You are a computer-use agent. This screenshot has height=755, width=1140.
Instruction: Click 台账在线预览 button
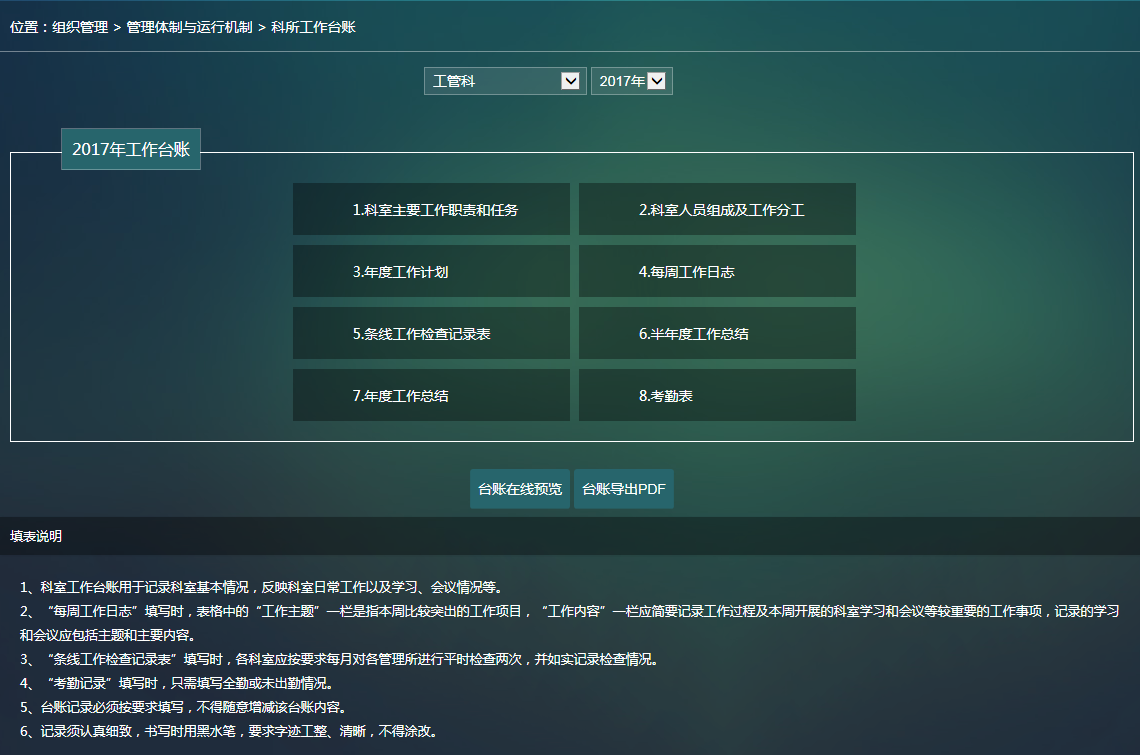[x=520, y=489]
